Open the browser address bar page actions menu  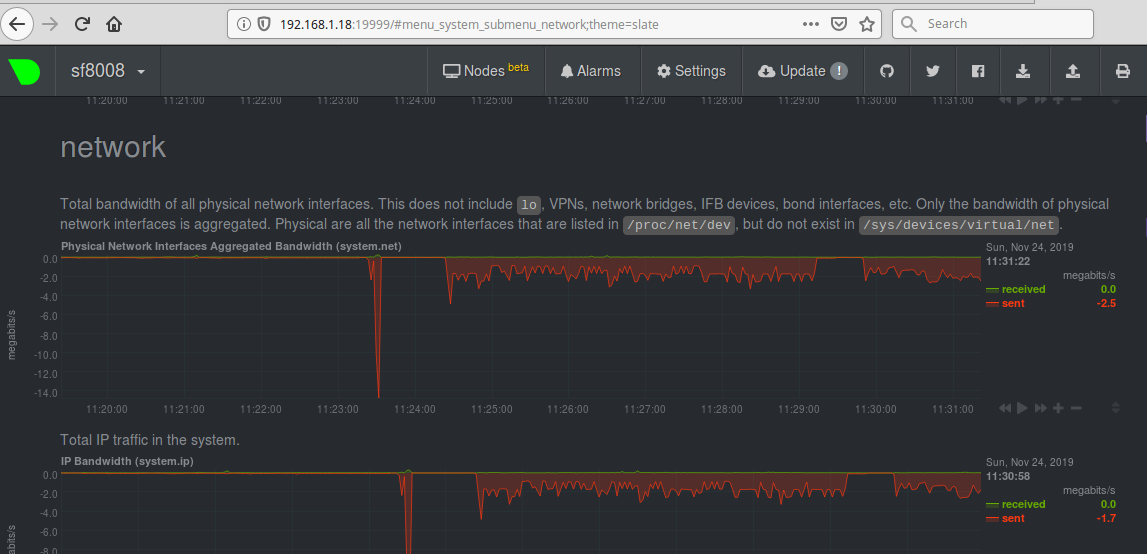[x=811, y=23]
